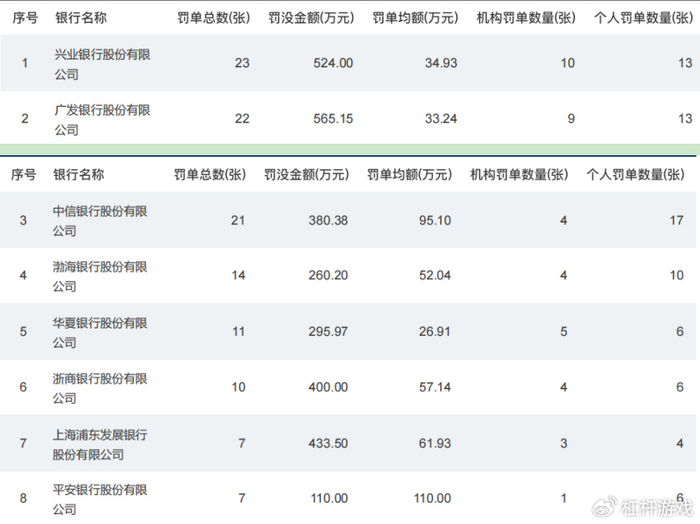The width and height of the screenshot is (700, 524).
Task: Click the 57.14 average in 浙商银行 row
Action: pos(435,387)
